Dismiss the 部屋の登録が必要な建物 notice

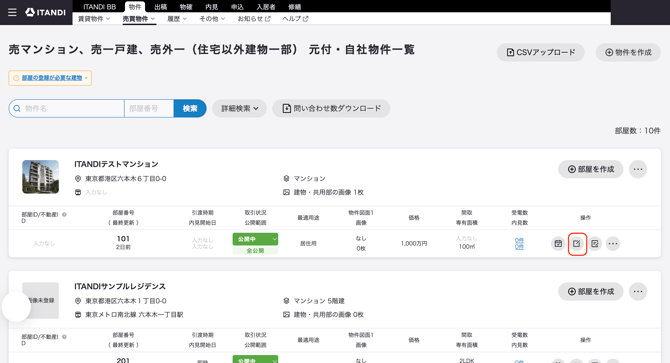pos(86,78)
